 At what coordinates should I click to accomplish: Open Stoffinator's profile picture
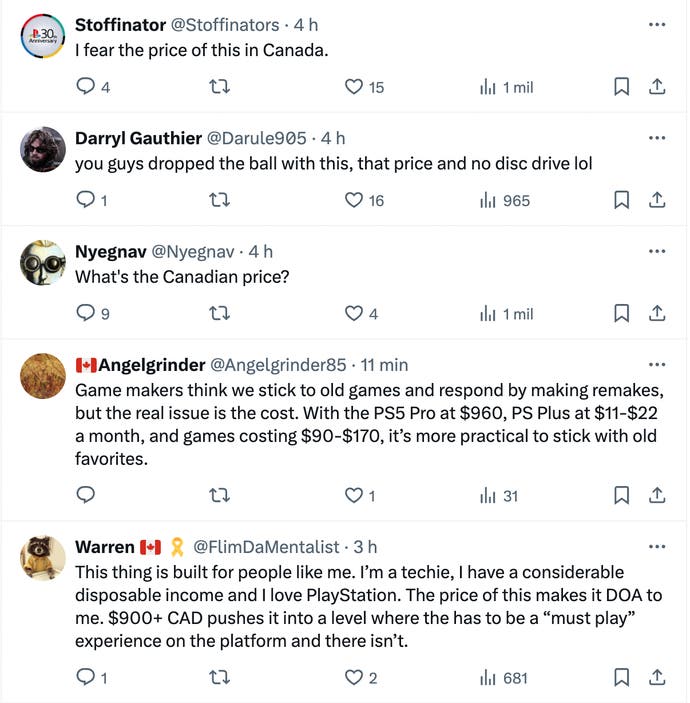(x=43, y=35)
